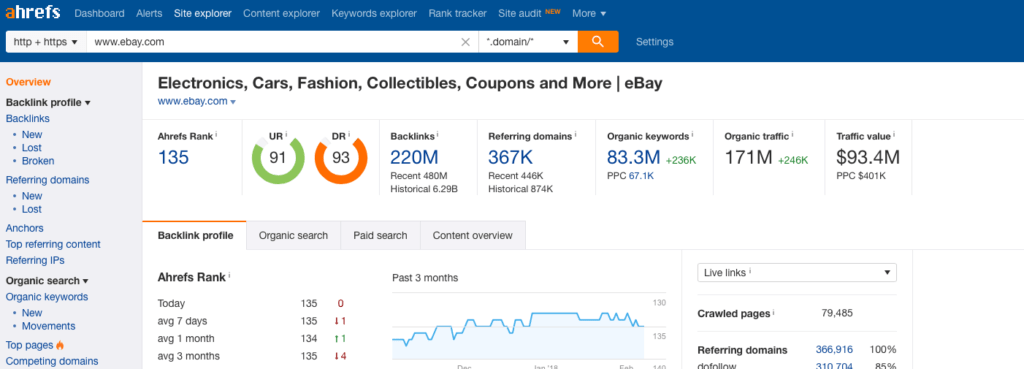Collapse the Backlink profile sidebar section
Screen dimensions: 1024x369
[48, 103]
